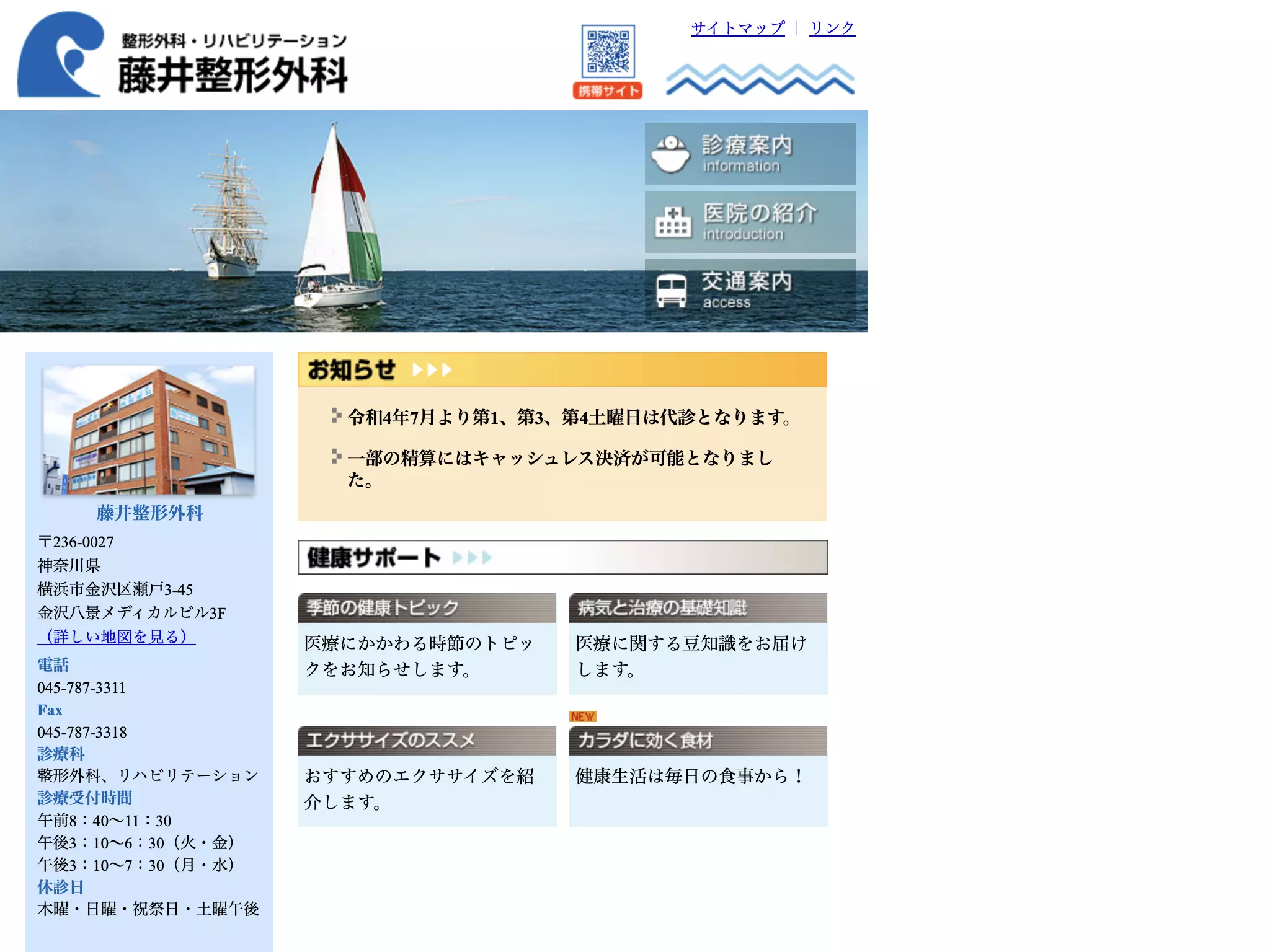Image resolution: width=1270 pixels, height=952 pixels.
Task: Open 診療案内 information menu
Action: click(x=750, y=154)
